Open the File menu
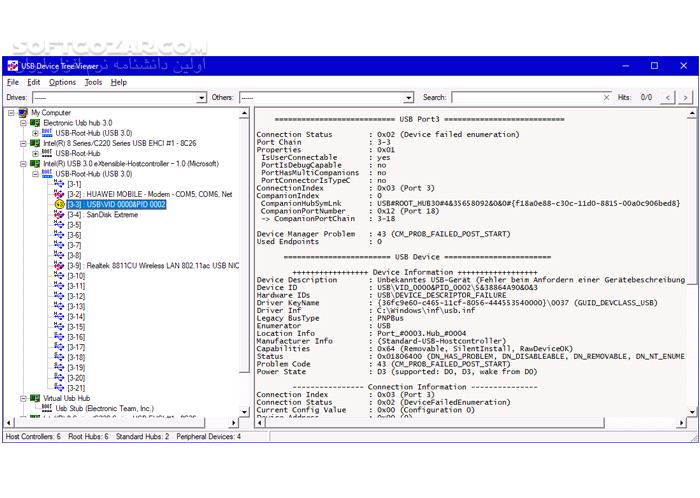The width and height of the screenshot is (700, 498). point(12,82)
